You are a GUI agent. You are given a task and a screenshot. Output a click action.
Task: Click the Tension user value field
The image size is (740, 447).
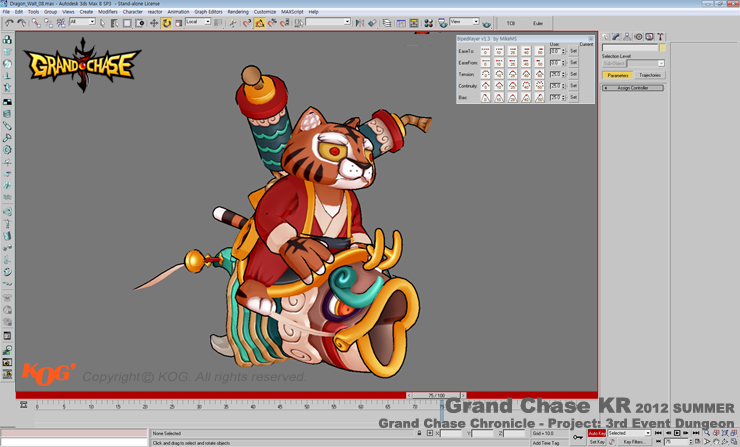tap(556, 74)
